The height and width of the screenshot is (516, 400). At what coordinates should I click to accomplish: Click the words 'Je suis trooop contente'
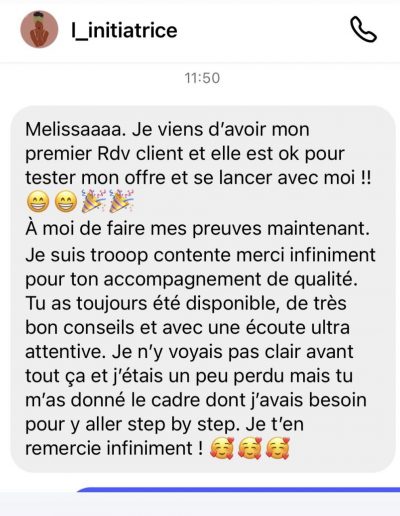click(x=129, y=255)
